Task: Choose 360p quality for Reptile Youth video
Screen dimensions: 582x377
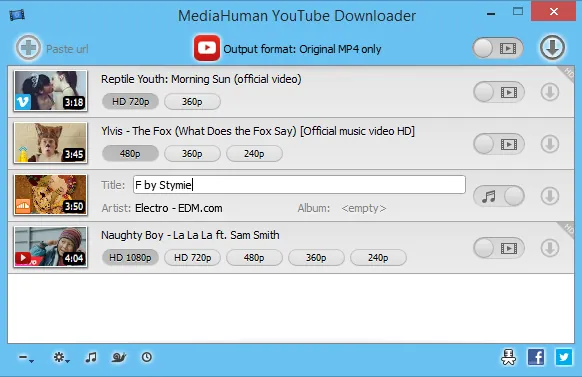Action: (192, 102)
